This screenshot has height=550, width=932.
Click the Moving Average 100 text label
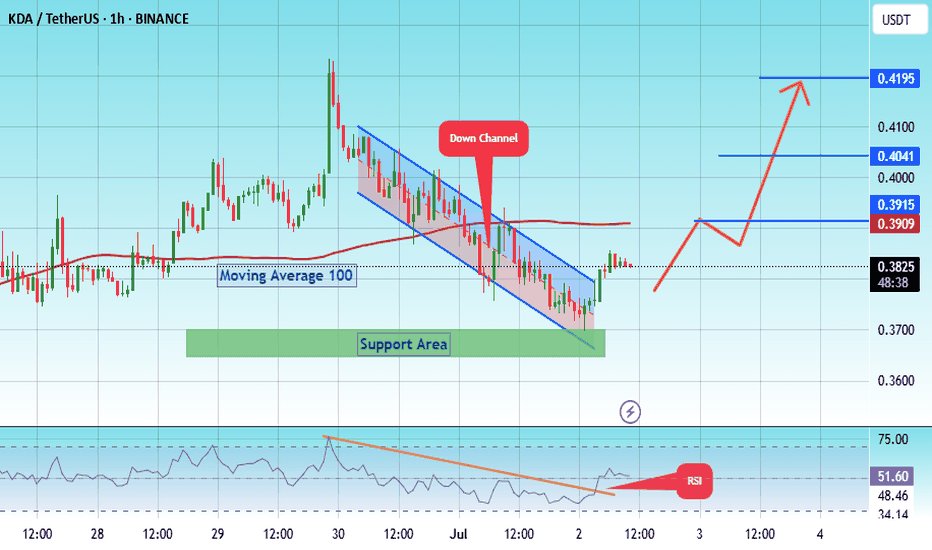click(286, 276)
